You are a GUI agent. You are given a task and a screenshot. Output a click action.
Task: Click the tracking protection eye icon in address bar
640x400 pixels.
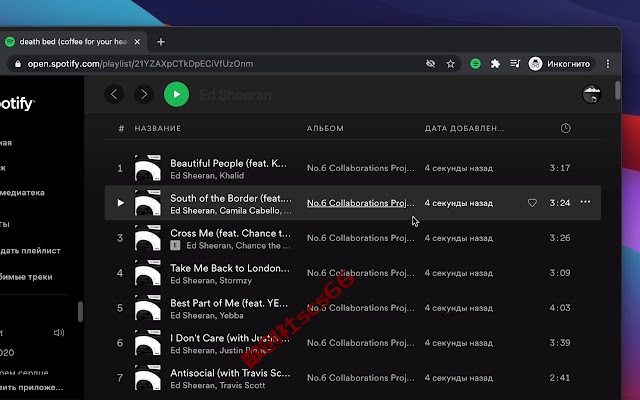430,64
